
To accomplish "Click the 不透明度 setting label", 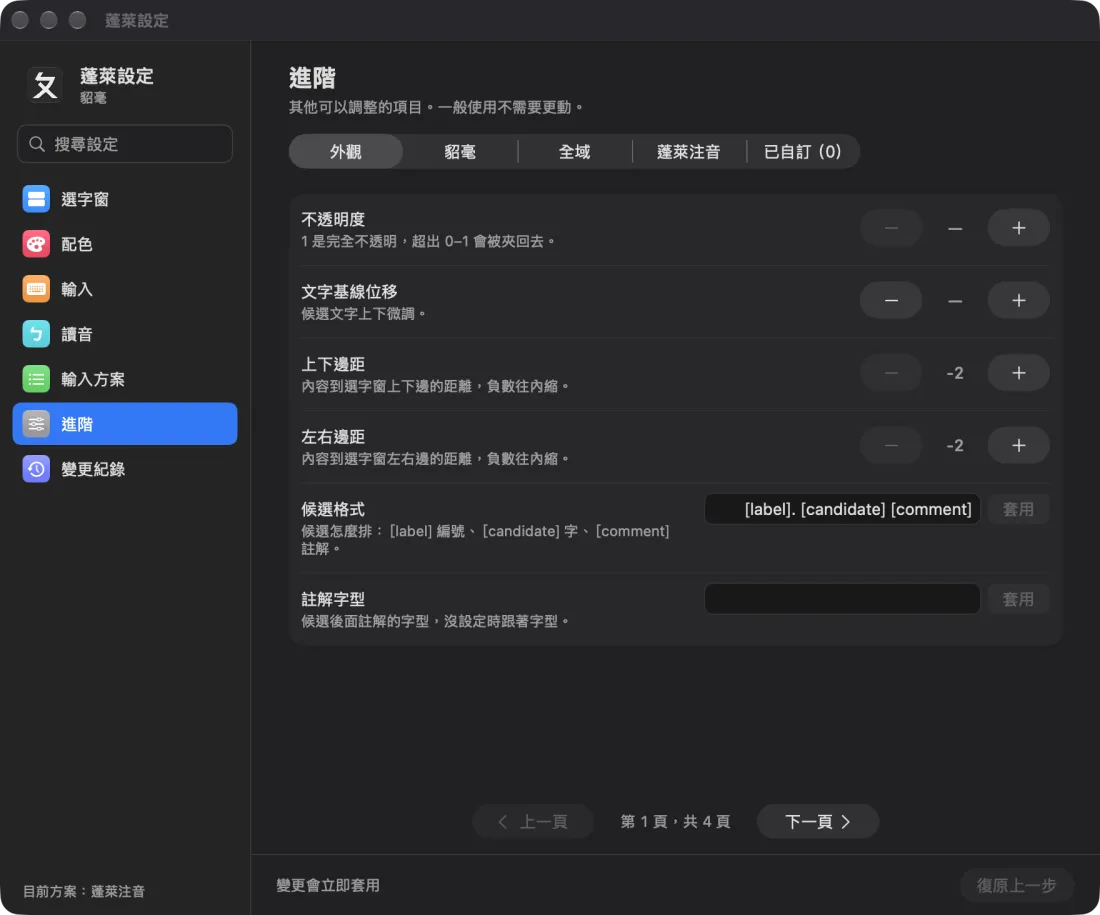I will pos(333,220).
